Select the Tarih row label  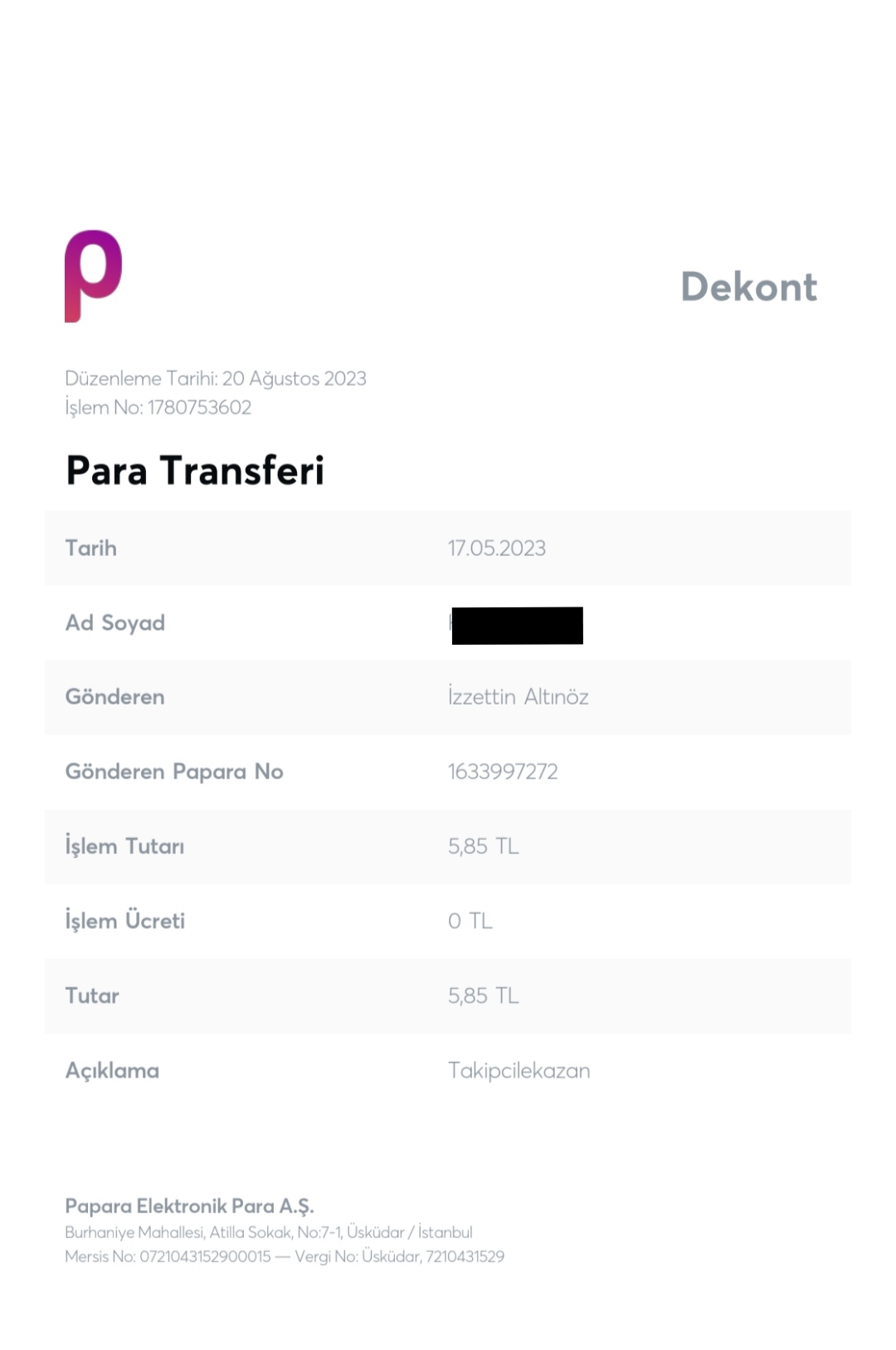point(91,548)
